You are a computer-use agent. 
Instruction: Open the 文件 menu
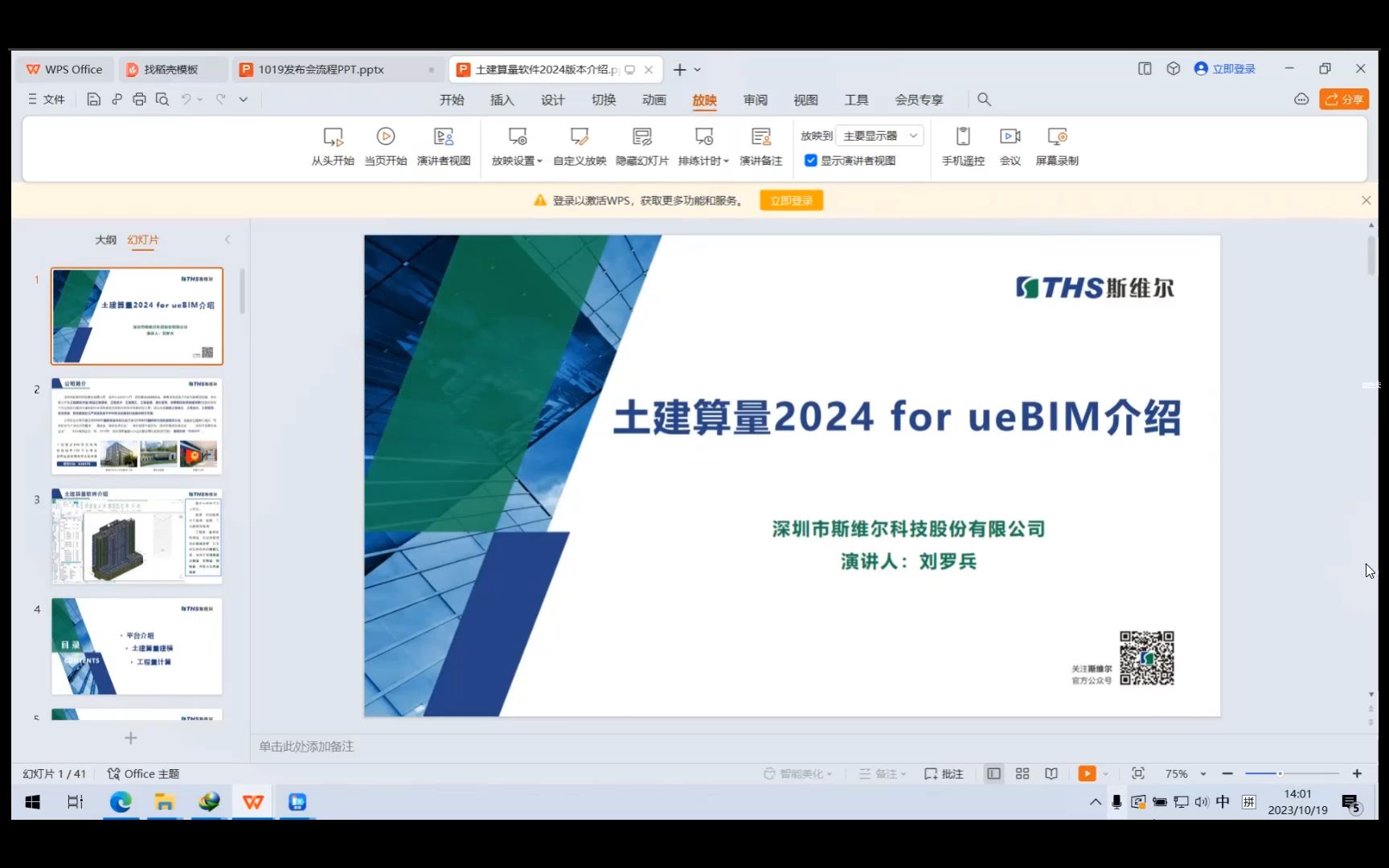(x=47, y=100)
